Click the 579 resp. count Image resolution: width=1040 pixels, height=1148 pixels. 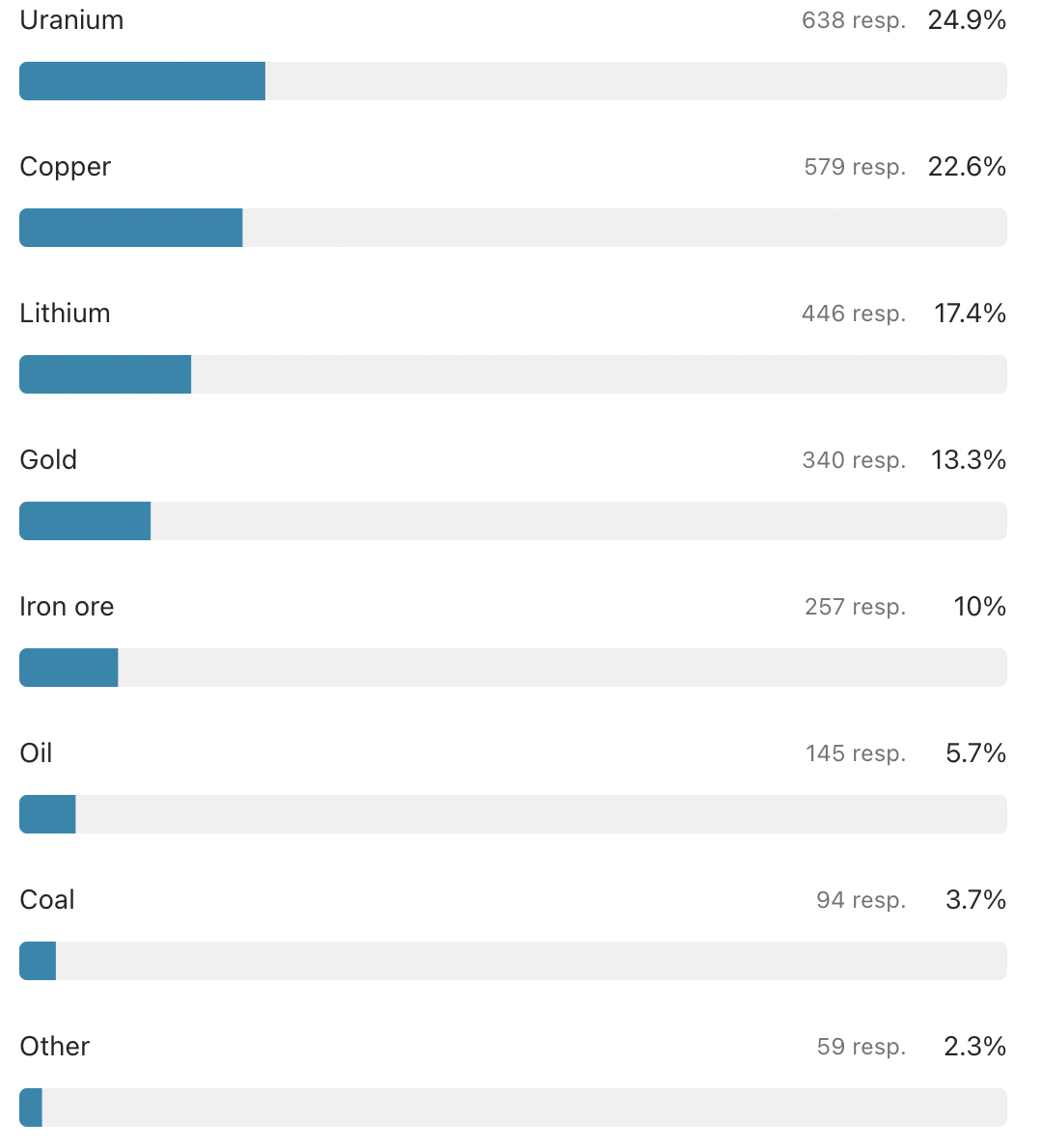[x=855, y=167]
